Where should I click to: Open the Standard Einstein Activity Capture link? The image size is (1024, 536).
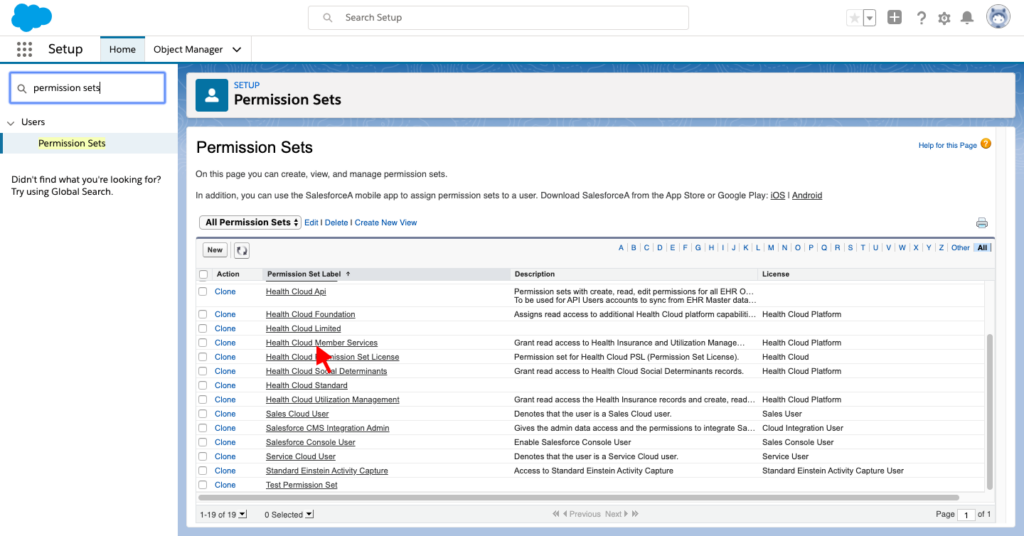[327, 471]
